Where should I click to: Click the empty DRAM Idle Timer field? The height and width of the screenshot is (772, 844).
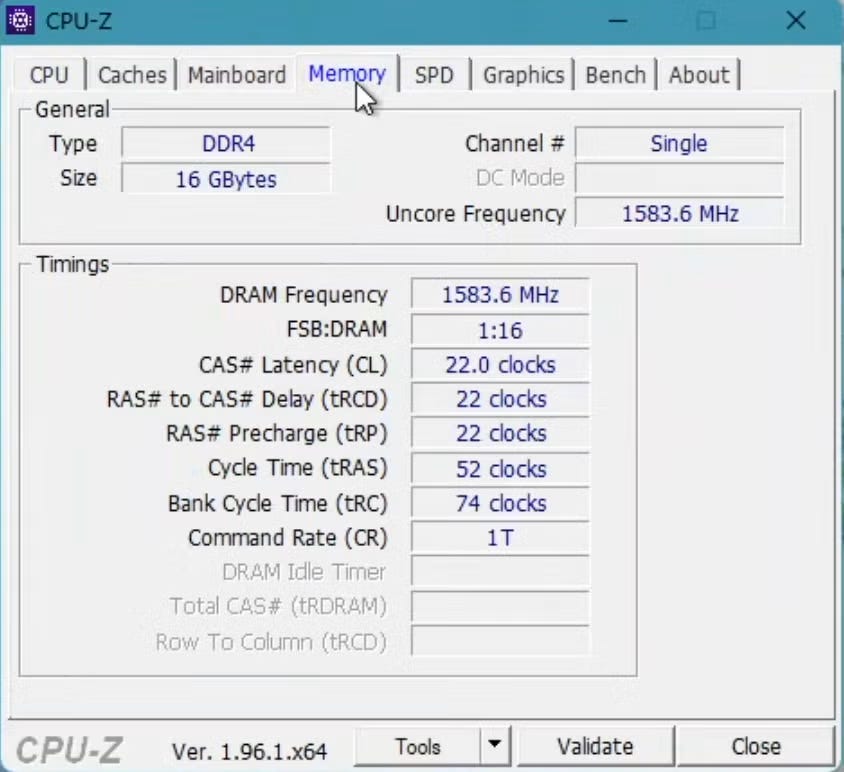click(x=500, y=572)
